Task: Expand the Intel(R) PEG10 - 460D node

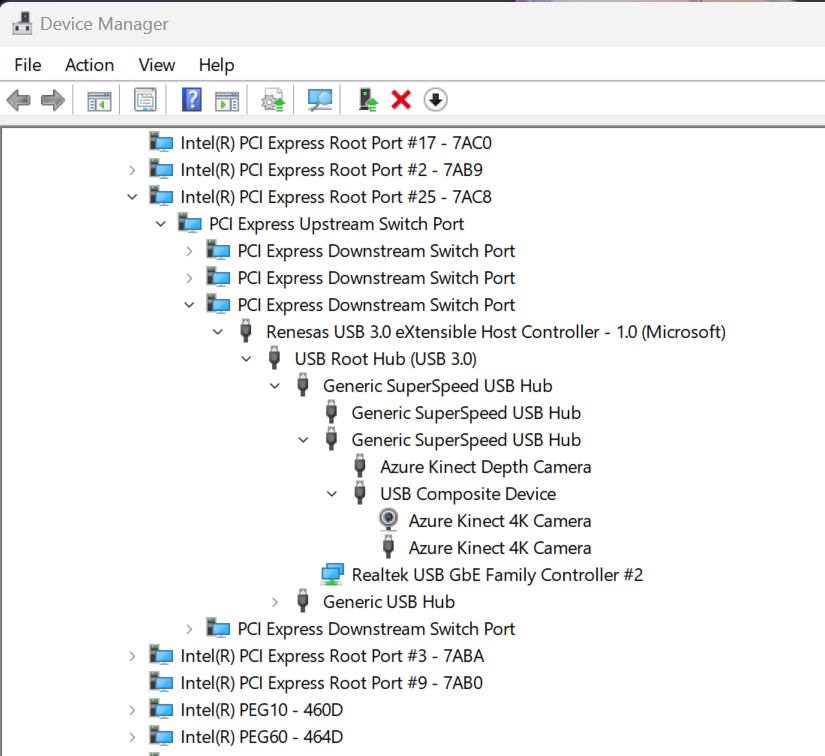Action: point(132,710)
